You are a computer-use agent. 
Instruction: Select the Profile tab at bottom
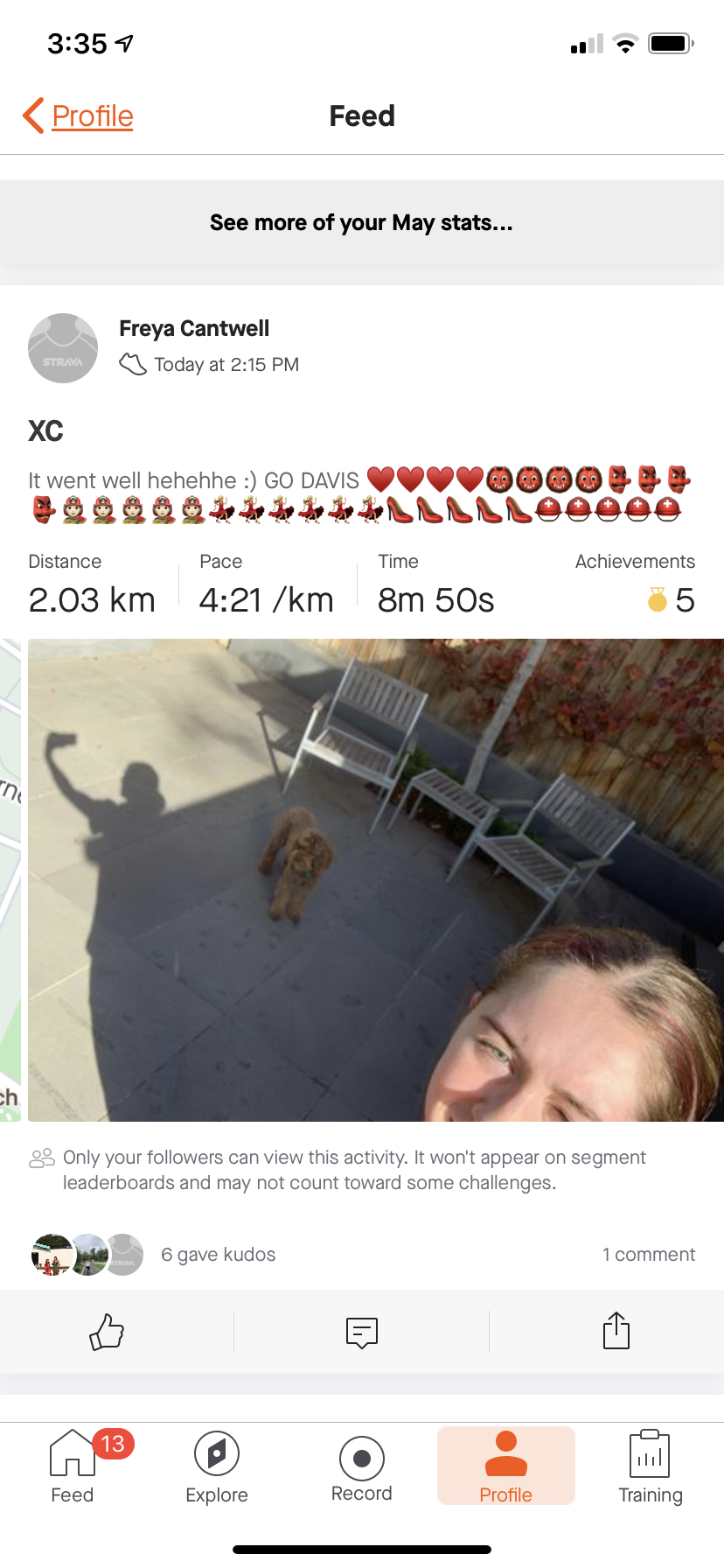tap(506, 1466)
